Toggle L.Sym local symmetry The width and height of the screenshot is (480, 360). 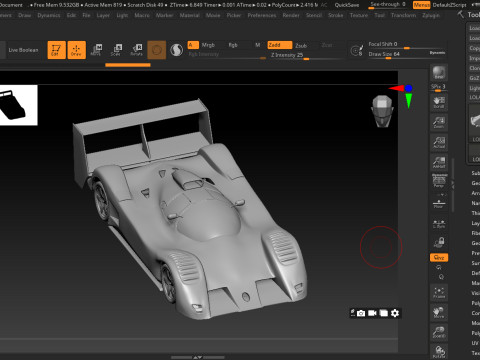coord(439,223)
